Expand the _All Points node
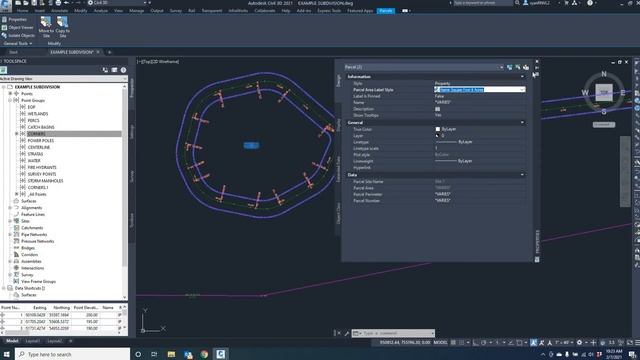This screenshot has width=640, height=360. 17,194
